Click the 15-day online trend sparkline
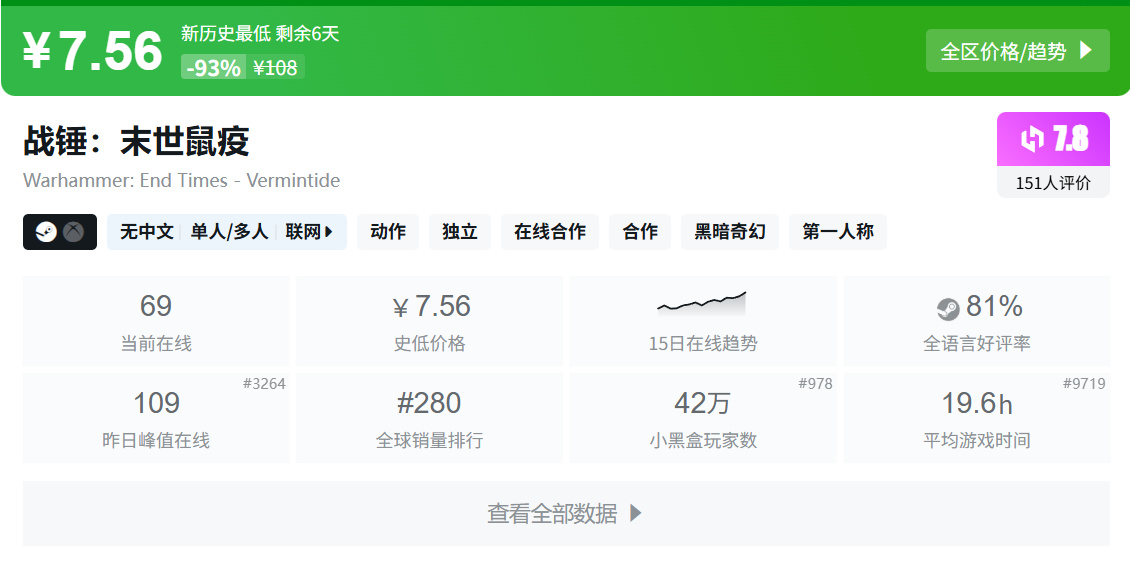The width and height of the screenshot is (1130, 567). (x=702, y=301)
